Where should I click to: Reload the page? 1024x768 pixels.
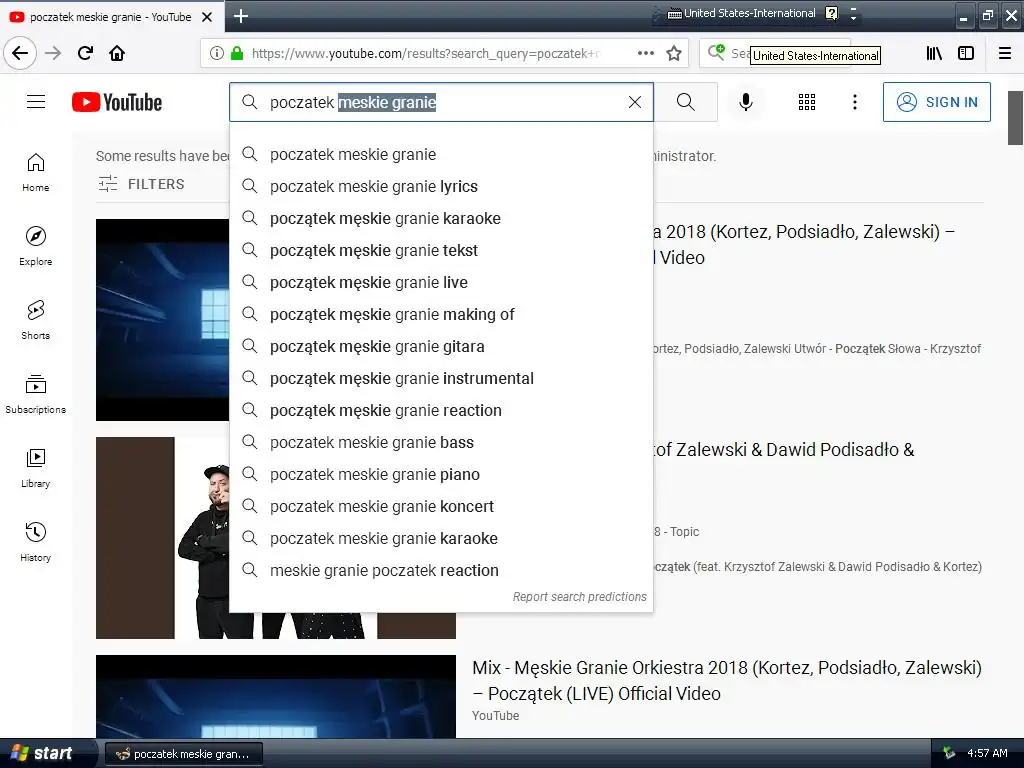point(86,53)
